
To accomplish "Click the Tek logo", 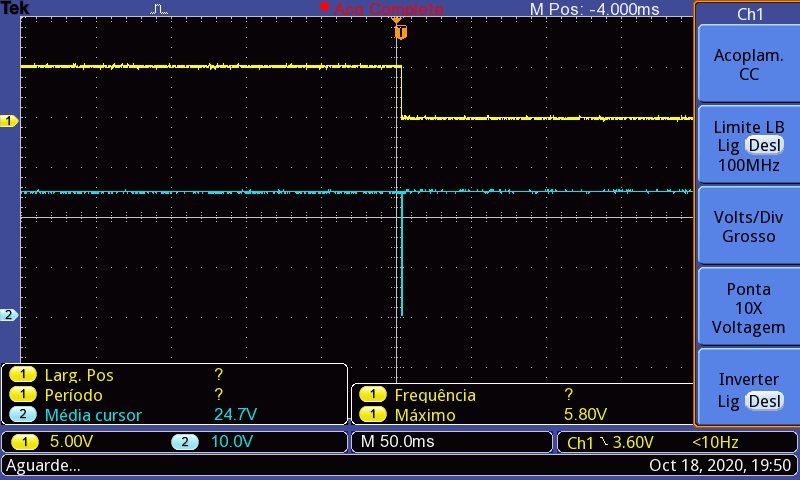I will (x=15, y=8).
